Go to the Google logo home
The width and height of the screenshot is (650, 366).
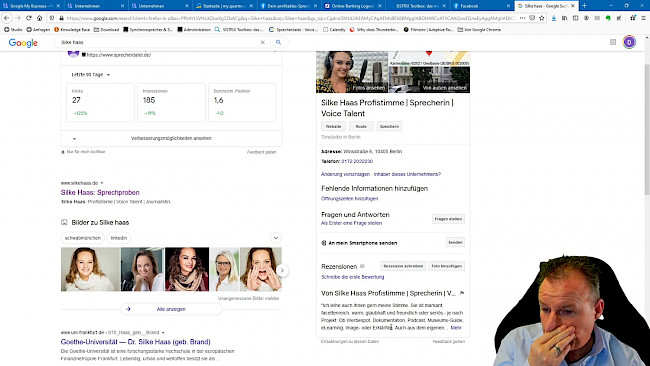point(23,43)
